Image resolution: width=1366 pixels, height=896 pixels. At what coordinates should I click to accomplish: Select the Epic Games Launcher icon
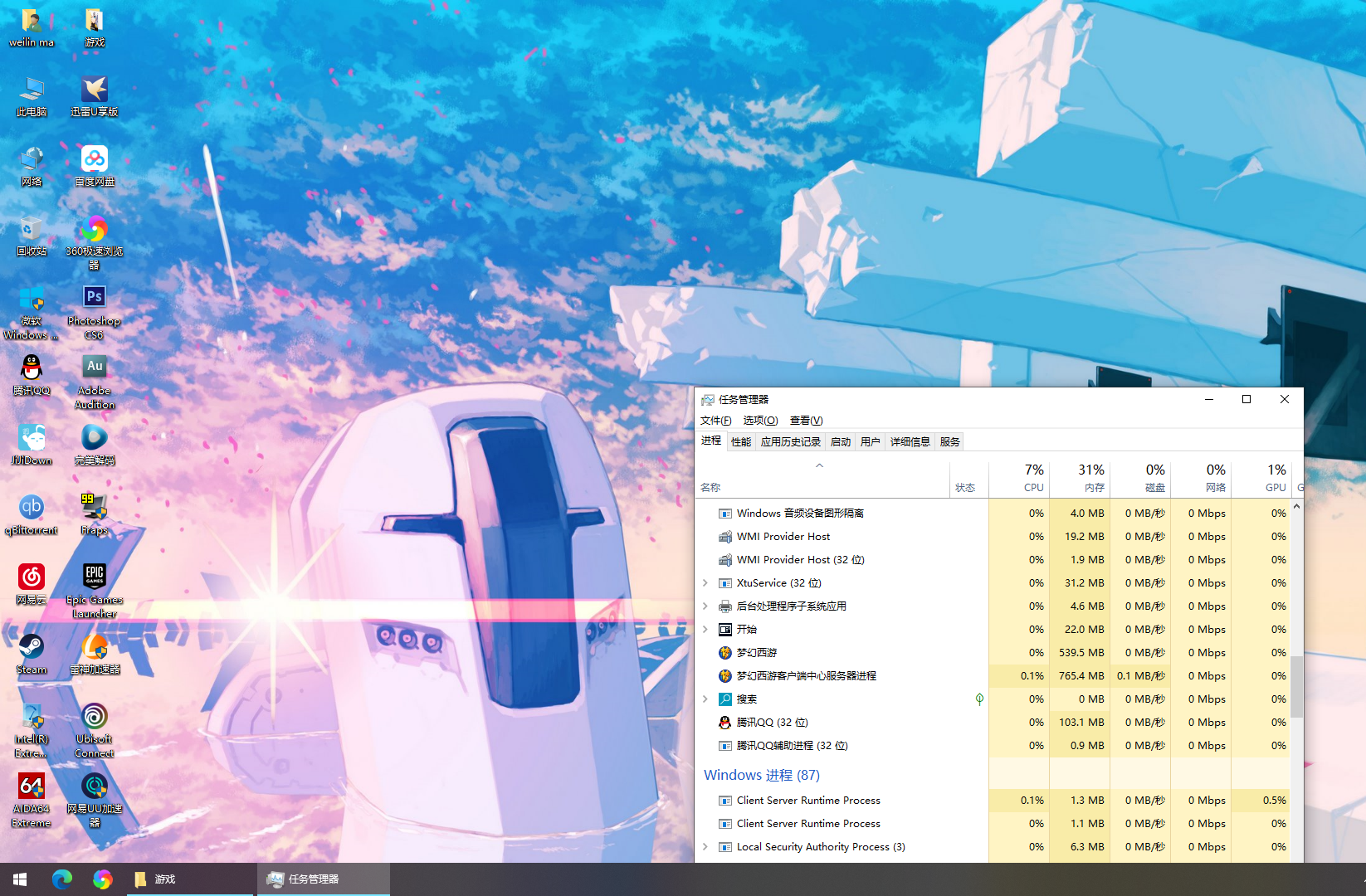click(95, 592)
